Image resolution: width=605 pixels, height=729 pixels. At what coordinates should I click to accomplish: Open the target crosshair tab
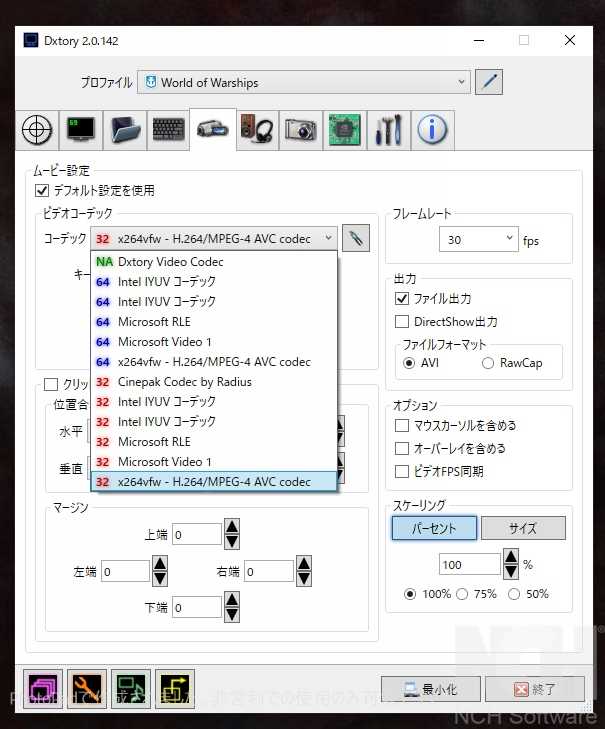coord(37,130)
